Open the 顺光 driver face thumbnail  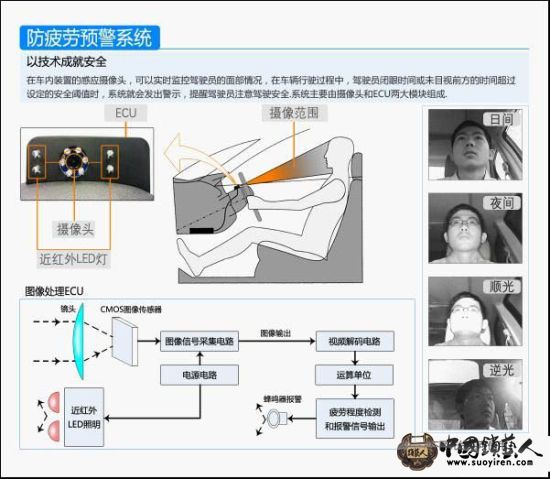pos(475,311)
